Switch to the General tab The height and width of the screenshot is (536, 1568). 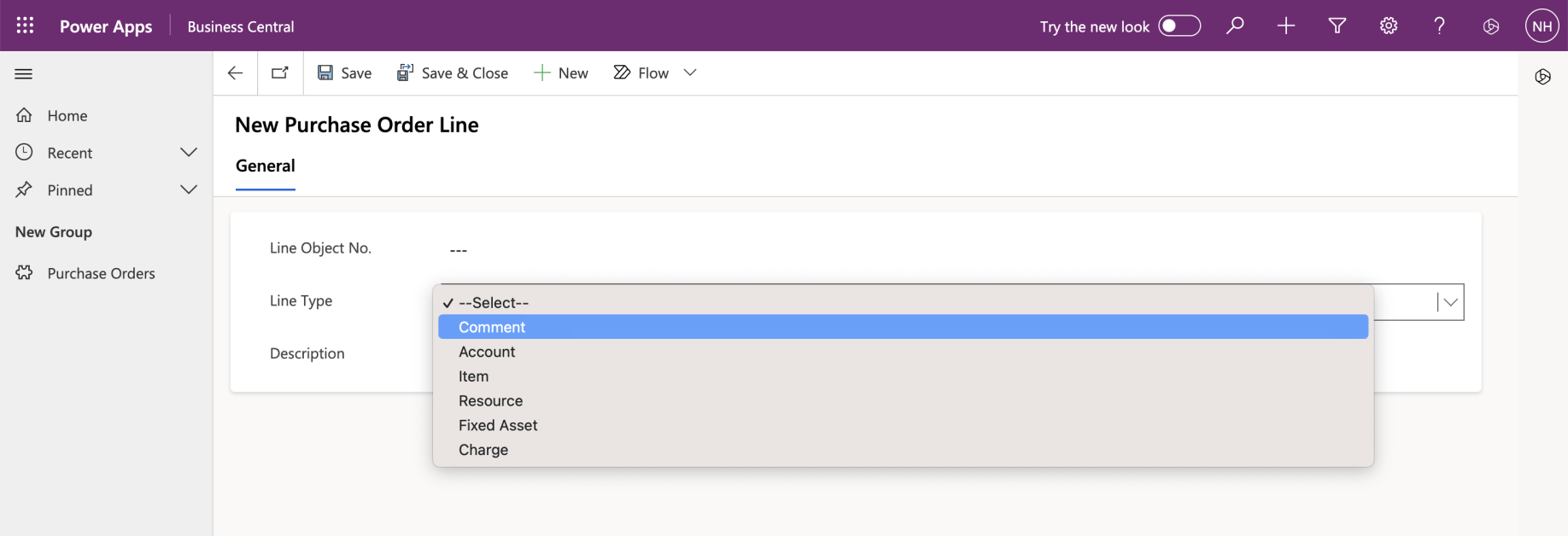point(265,166)
